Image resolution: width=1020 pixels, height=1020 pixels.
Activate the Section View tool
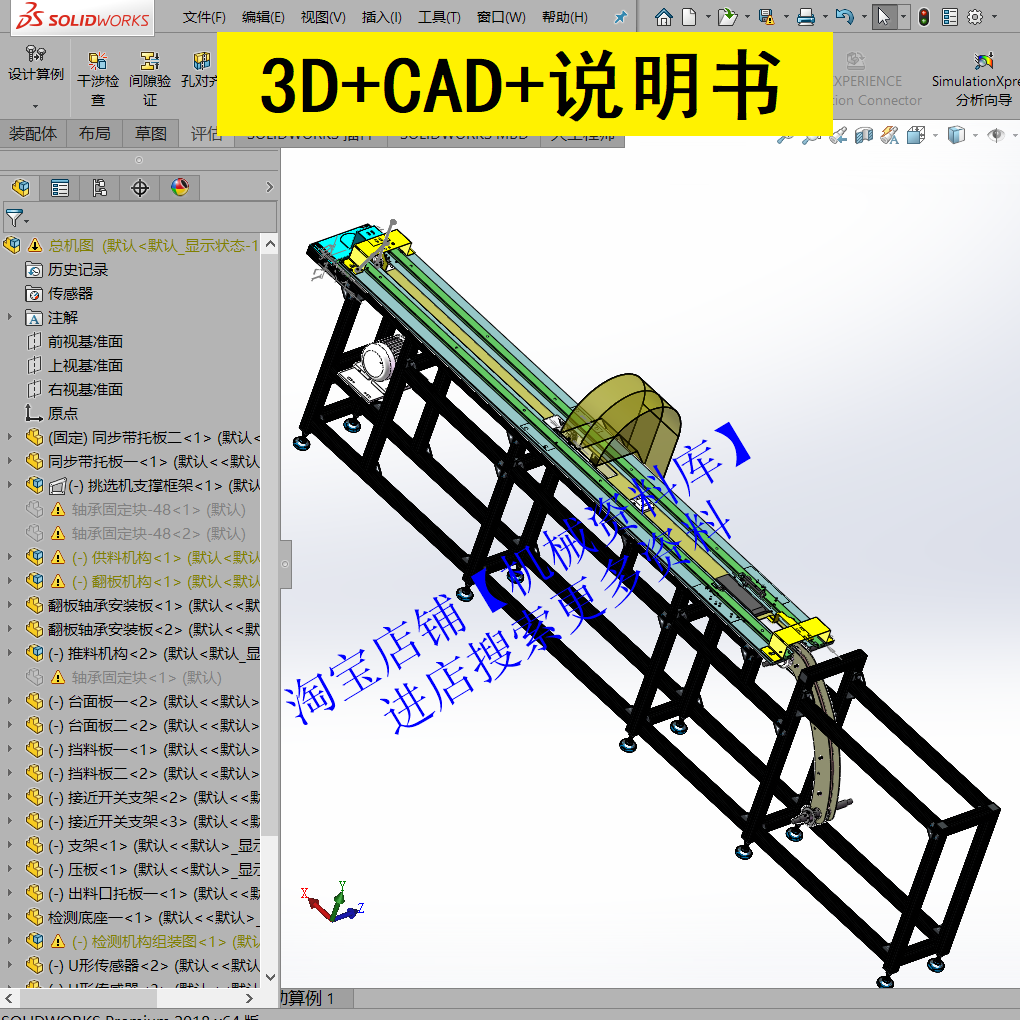click(863, 135)
